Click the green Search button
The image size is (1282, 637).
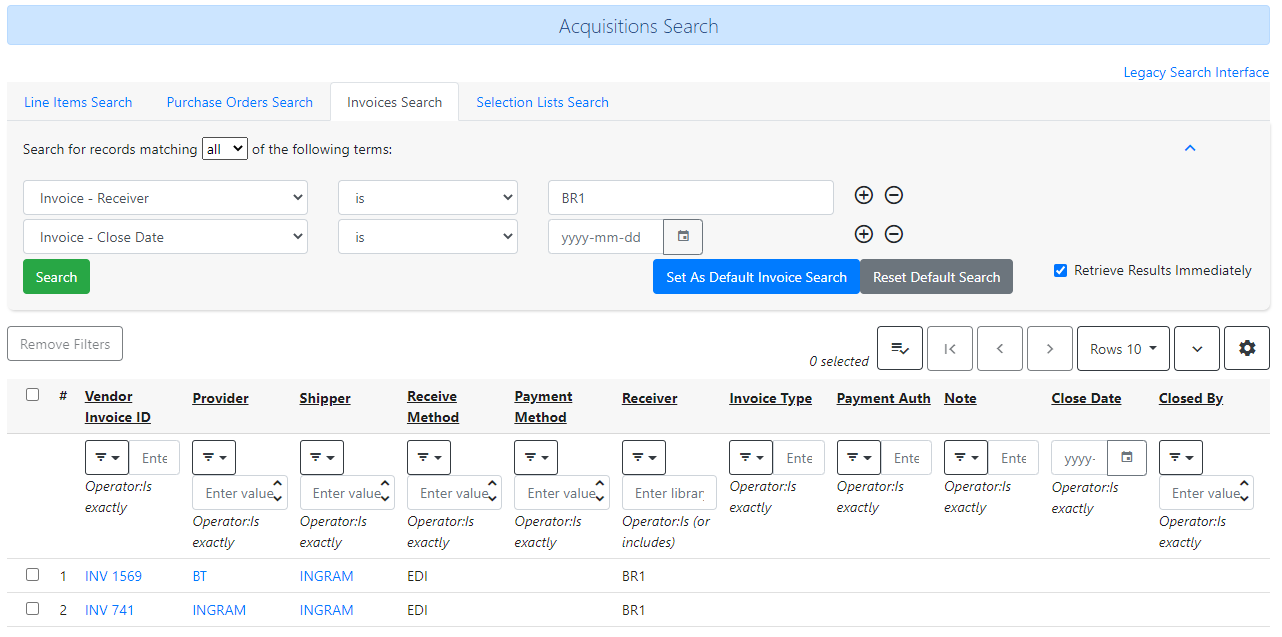point(56,276)
